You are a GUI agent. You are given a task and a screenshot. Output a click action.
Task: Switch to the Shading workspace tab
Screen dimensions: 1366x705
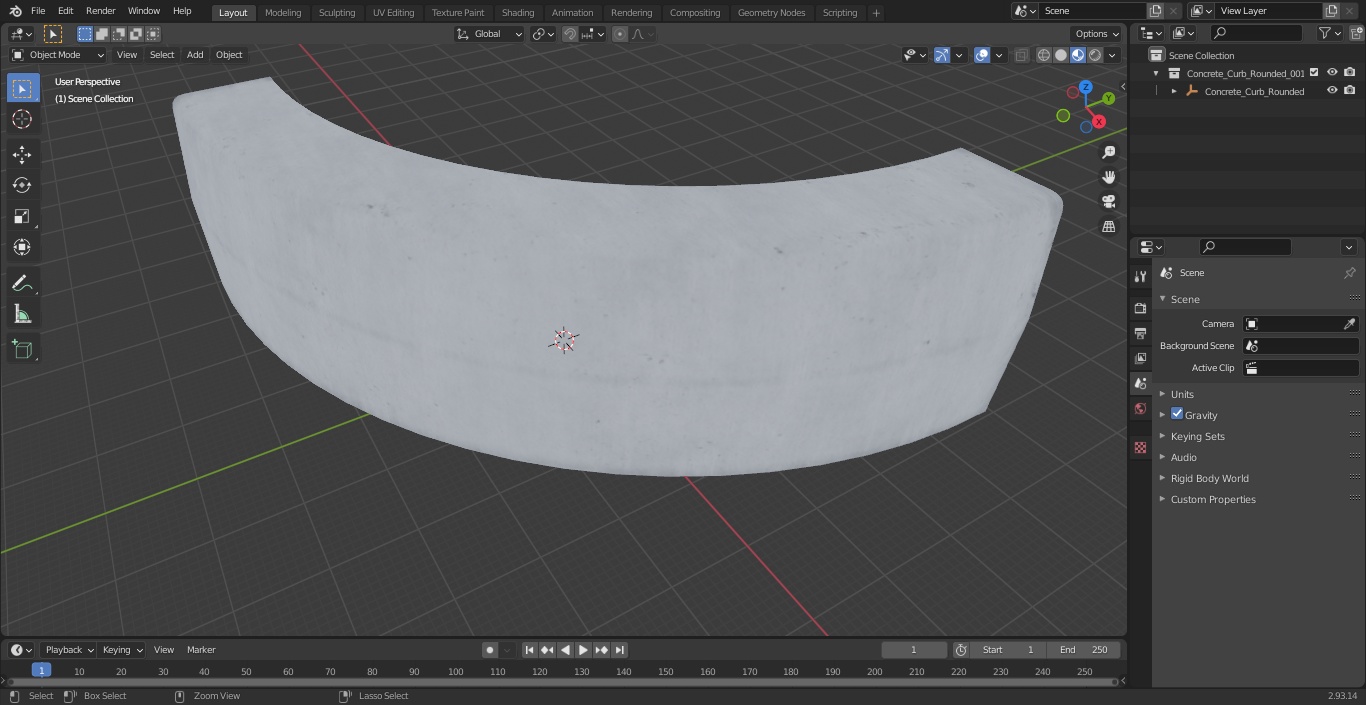pos(518,13)
